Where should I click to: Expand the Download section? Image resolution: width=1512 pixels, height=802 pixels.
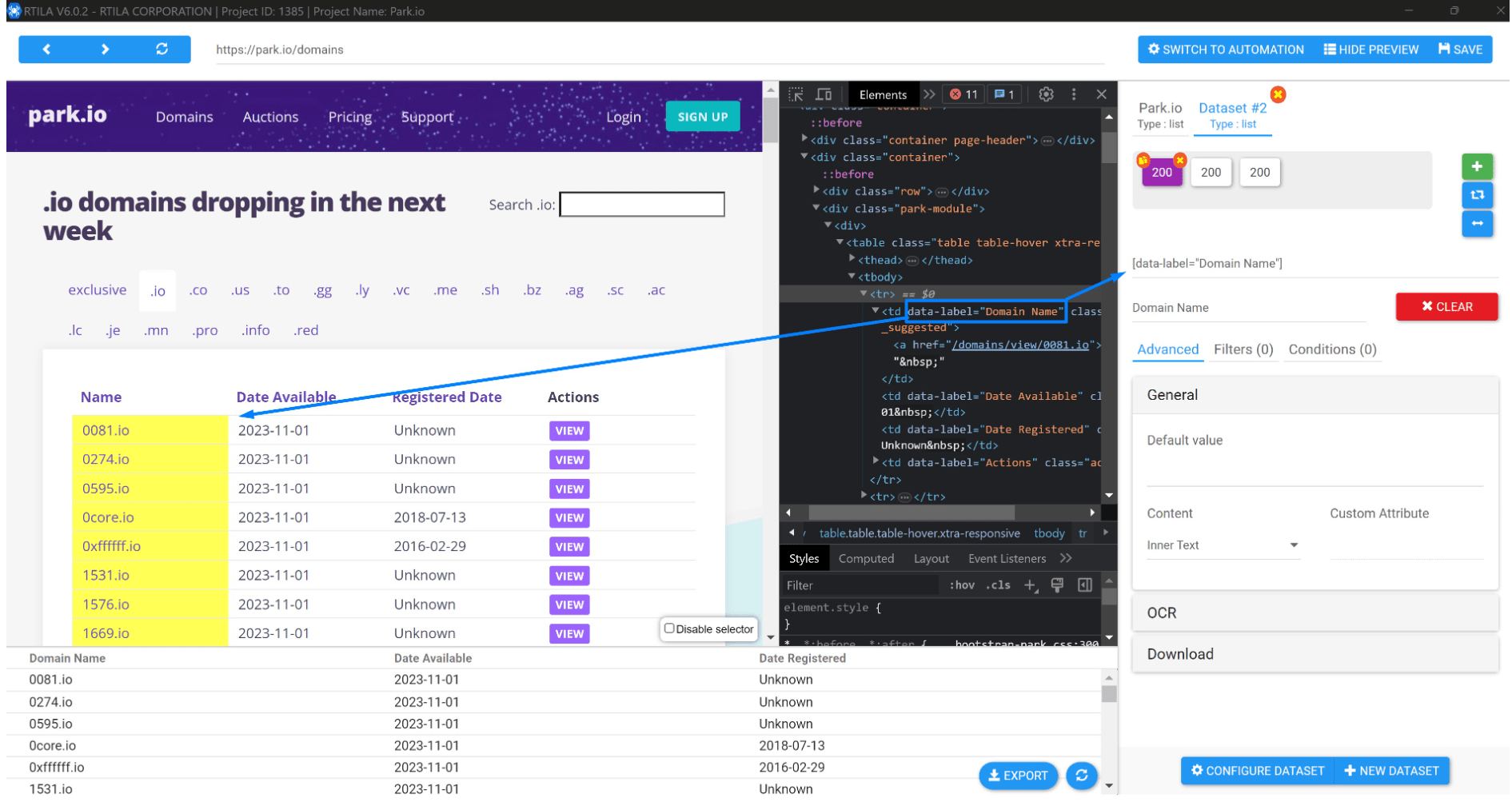pos(1315,655)
